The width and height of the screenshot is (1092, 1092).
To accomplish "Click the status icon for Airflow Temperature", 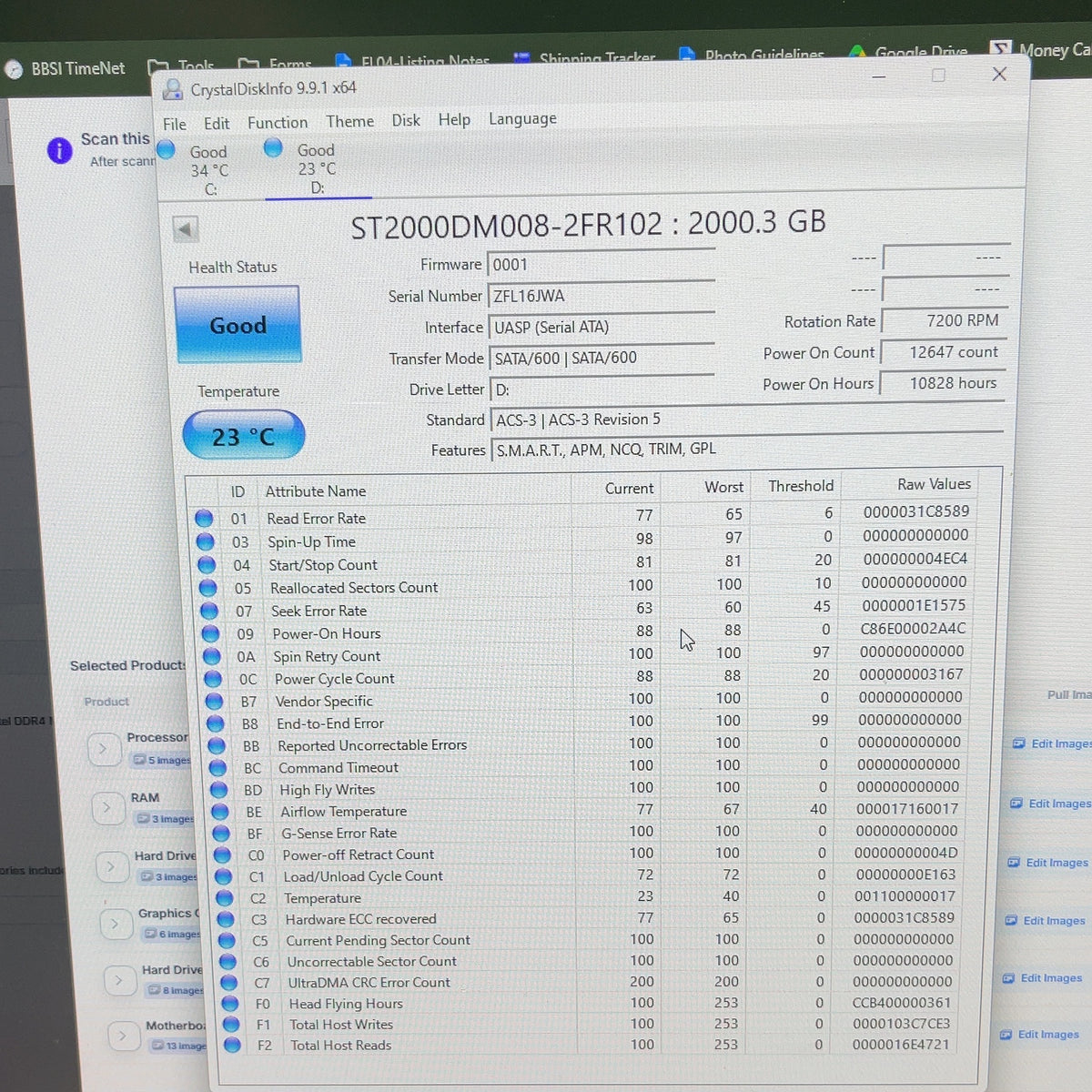I will click(x=219, y=812).
